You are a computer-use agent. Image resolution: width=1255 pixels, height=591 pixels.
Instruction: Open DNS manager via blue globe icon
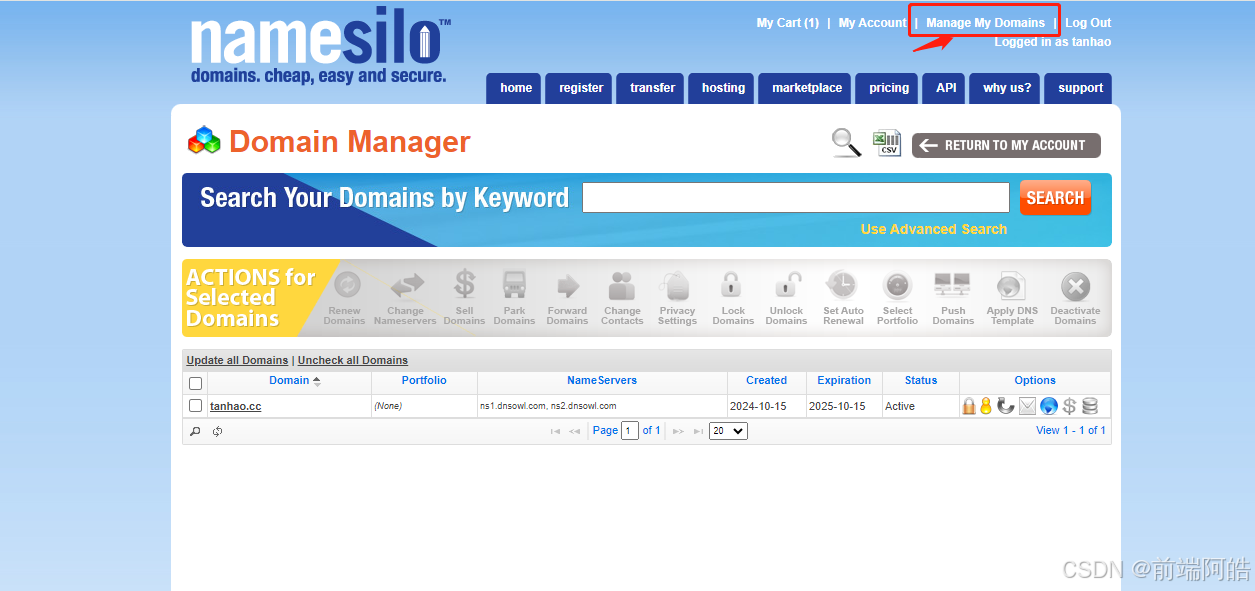[1049, 406]
